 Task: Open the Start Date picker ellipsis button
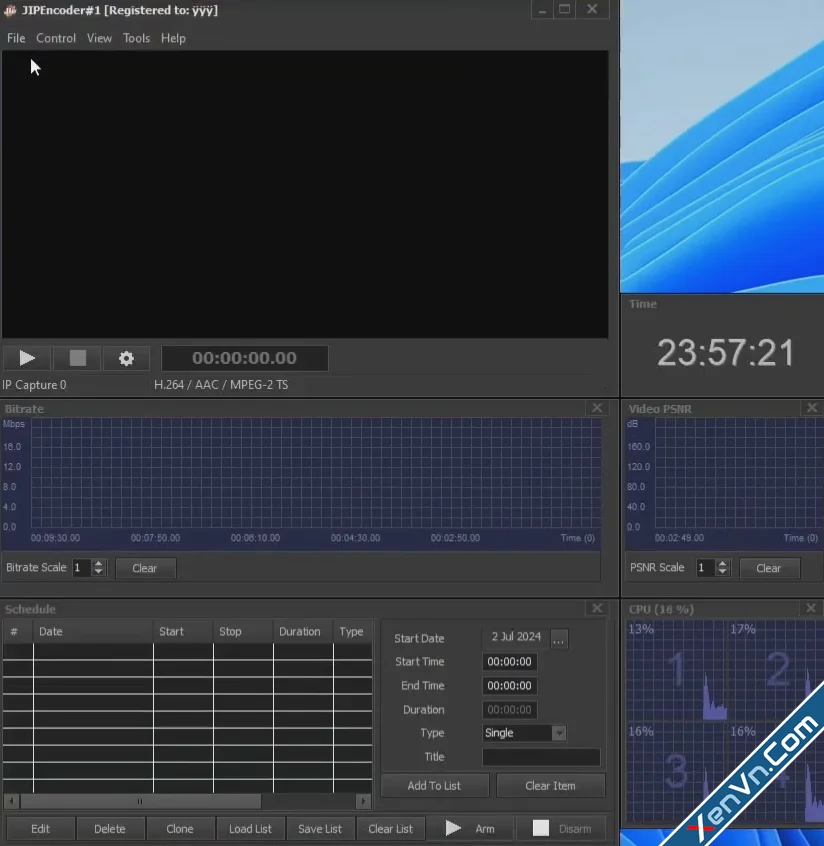[559, 640]
